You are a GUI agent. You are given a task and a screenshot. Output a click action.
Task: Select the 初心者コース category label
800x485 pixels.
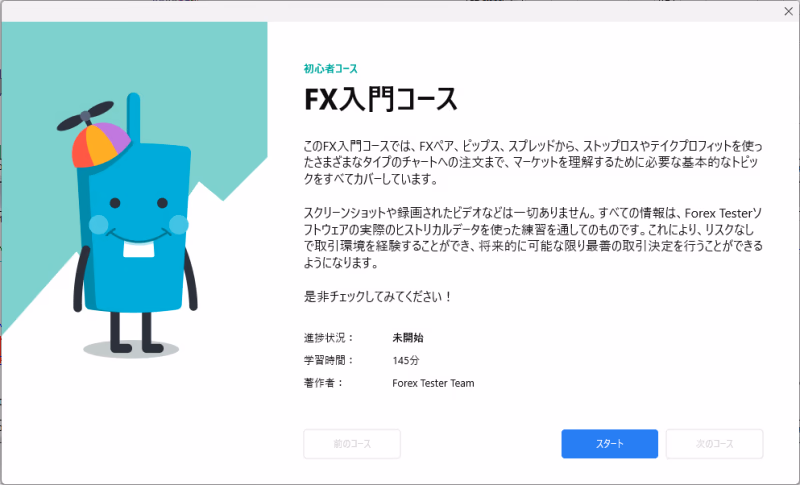pyautogui.click(x=330, y=69)
